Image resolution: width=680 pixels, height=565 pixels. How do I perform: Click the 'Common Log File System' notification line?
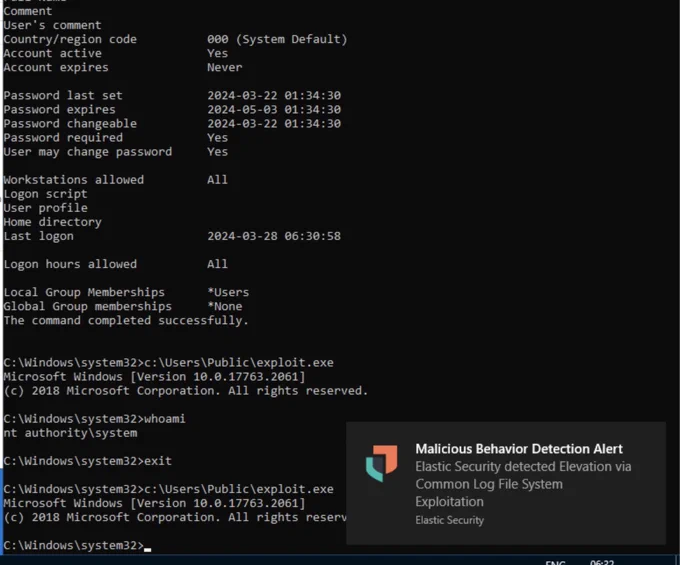tap(489, 484)
